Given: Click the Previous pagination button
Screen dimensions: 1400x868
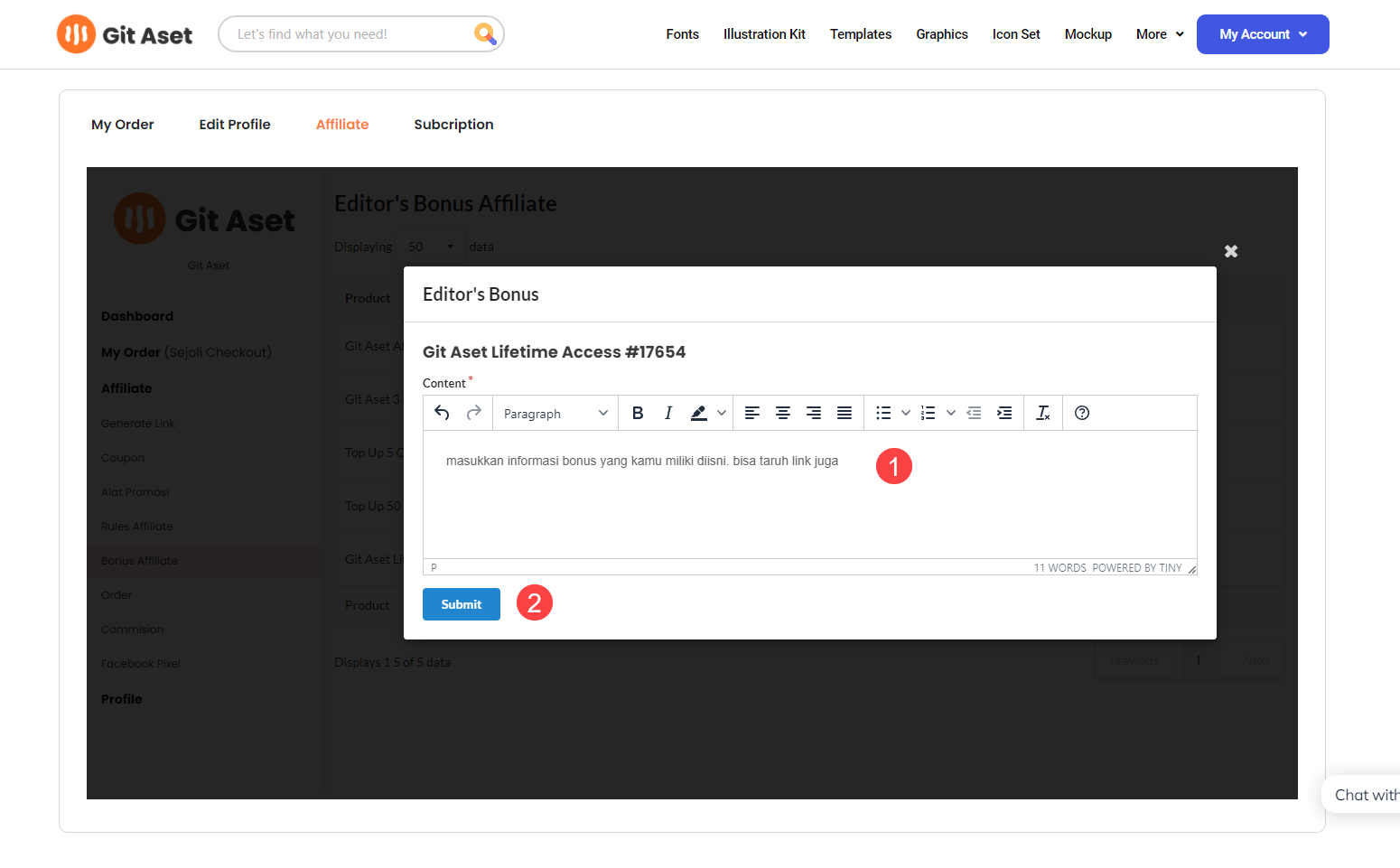Looking at the screenshot, I should [1134, 660].
